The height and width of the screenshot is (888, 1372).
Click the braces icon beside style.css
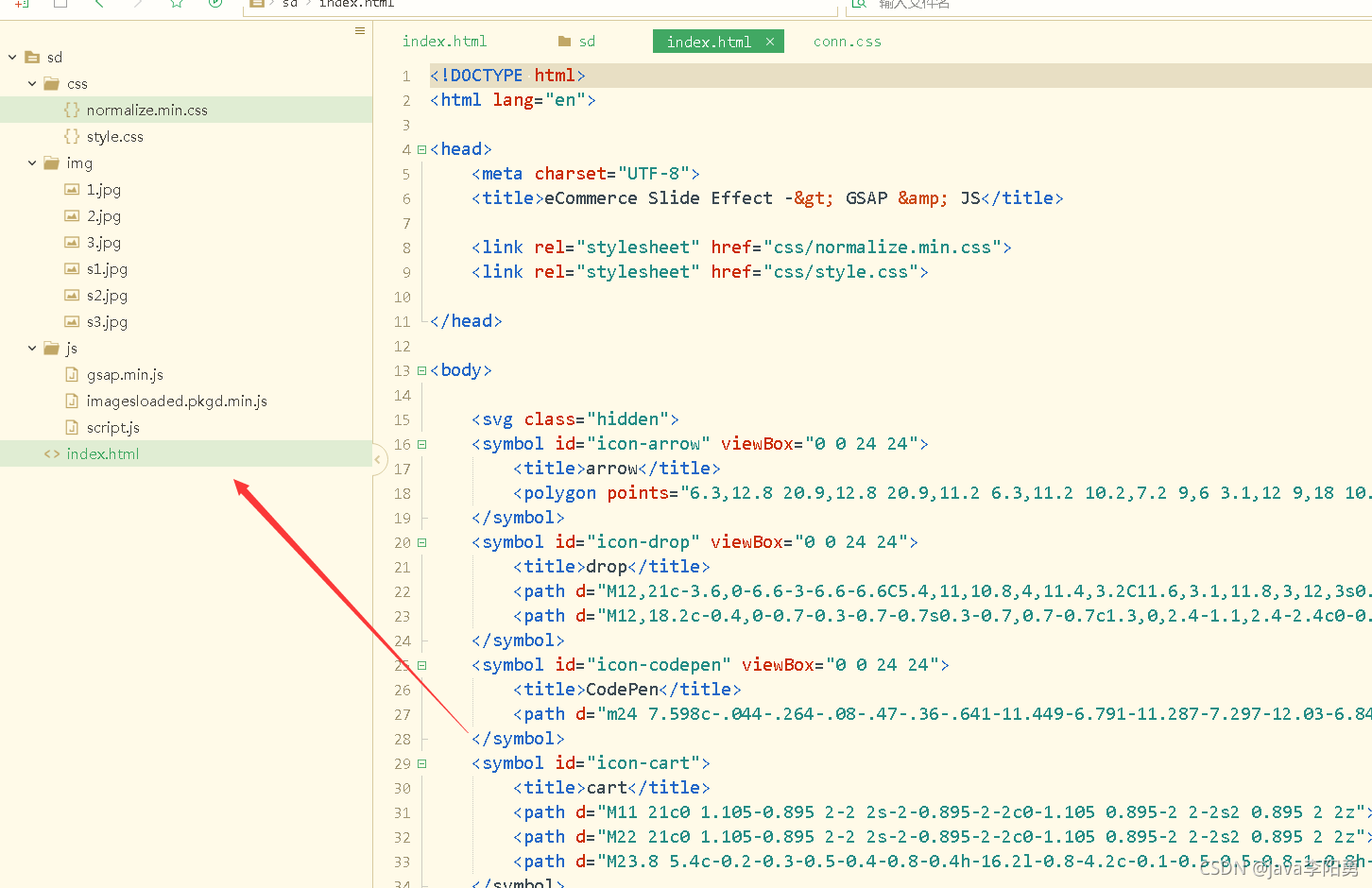pyautogui.click(x=72, y=137)
